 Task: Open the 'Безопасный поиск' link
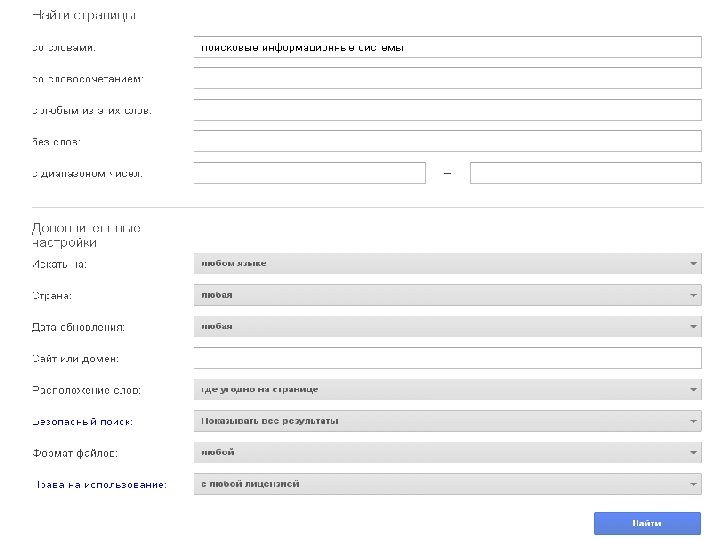[82, 422]
